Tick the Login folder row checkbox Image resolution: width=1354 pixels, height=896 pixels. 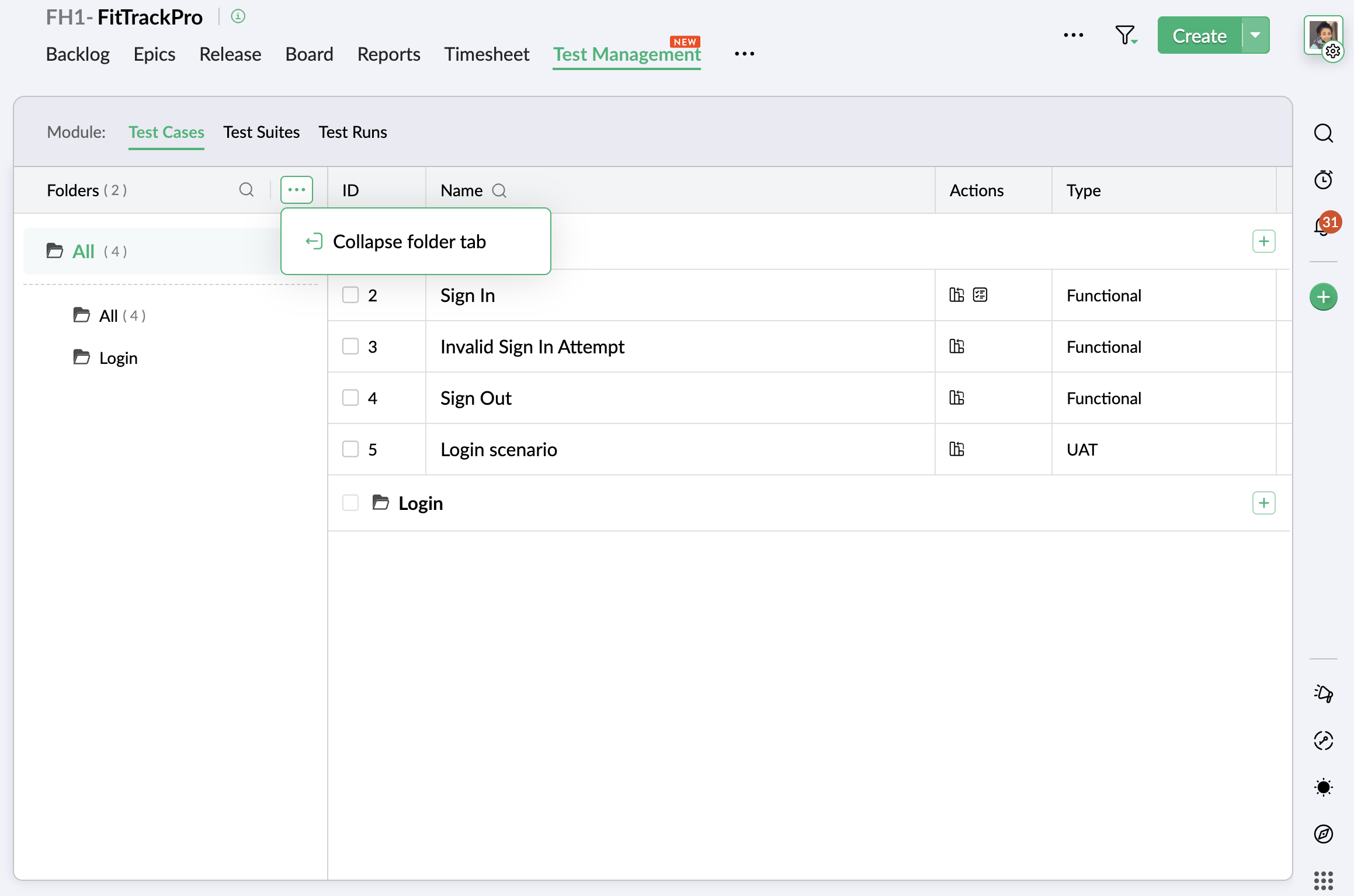(350, 503)
